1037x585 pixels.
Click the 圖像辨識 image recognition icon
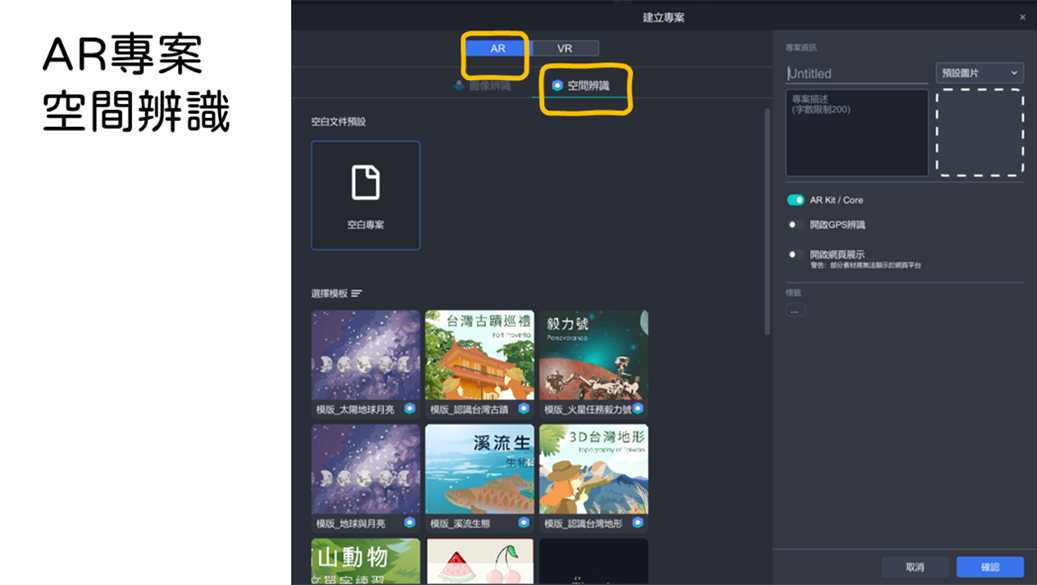click(x=459, y=86)
